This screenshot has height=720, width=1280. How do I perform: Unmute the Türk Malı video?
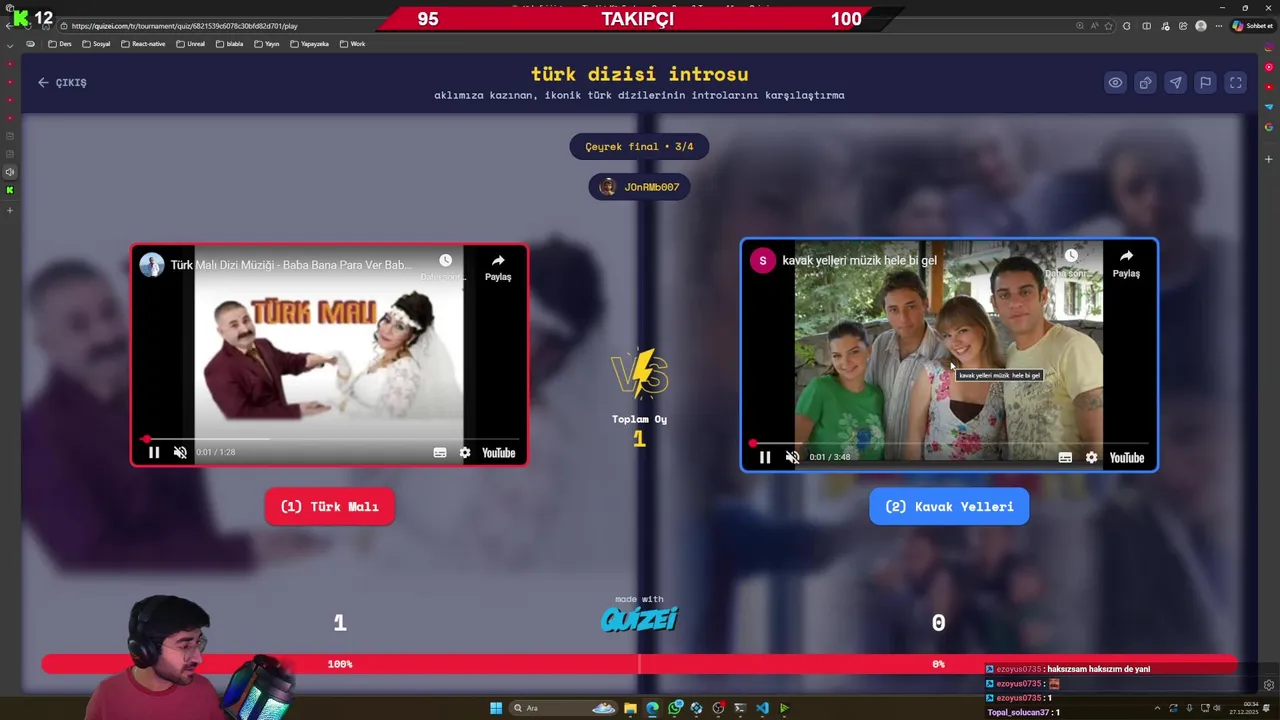tap(180, 453)
